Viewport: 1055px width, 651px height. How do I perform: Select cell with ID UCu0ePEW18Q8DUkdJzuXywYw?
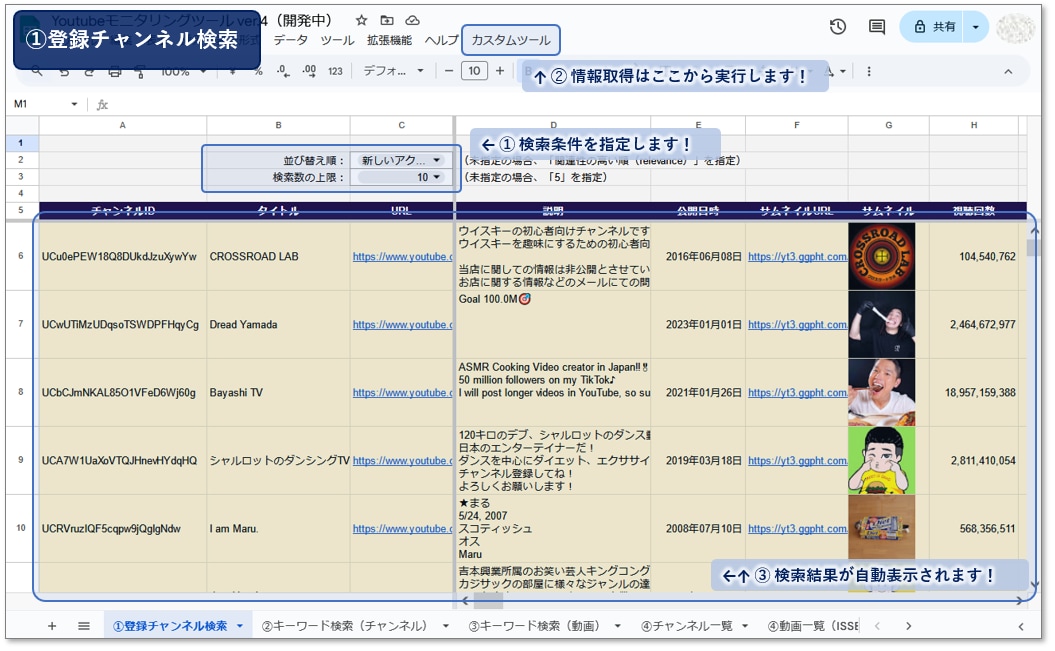(122, 256)
